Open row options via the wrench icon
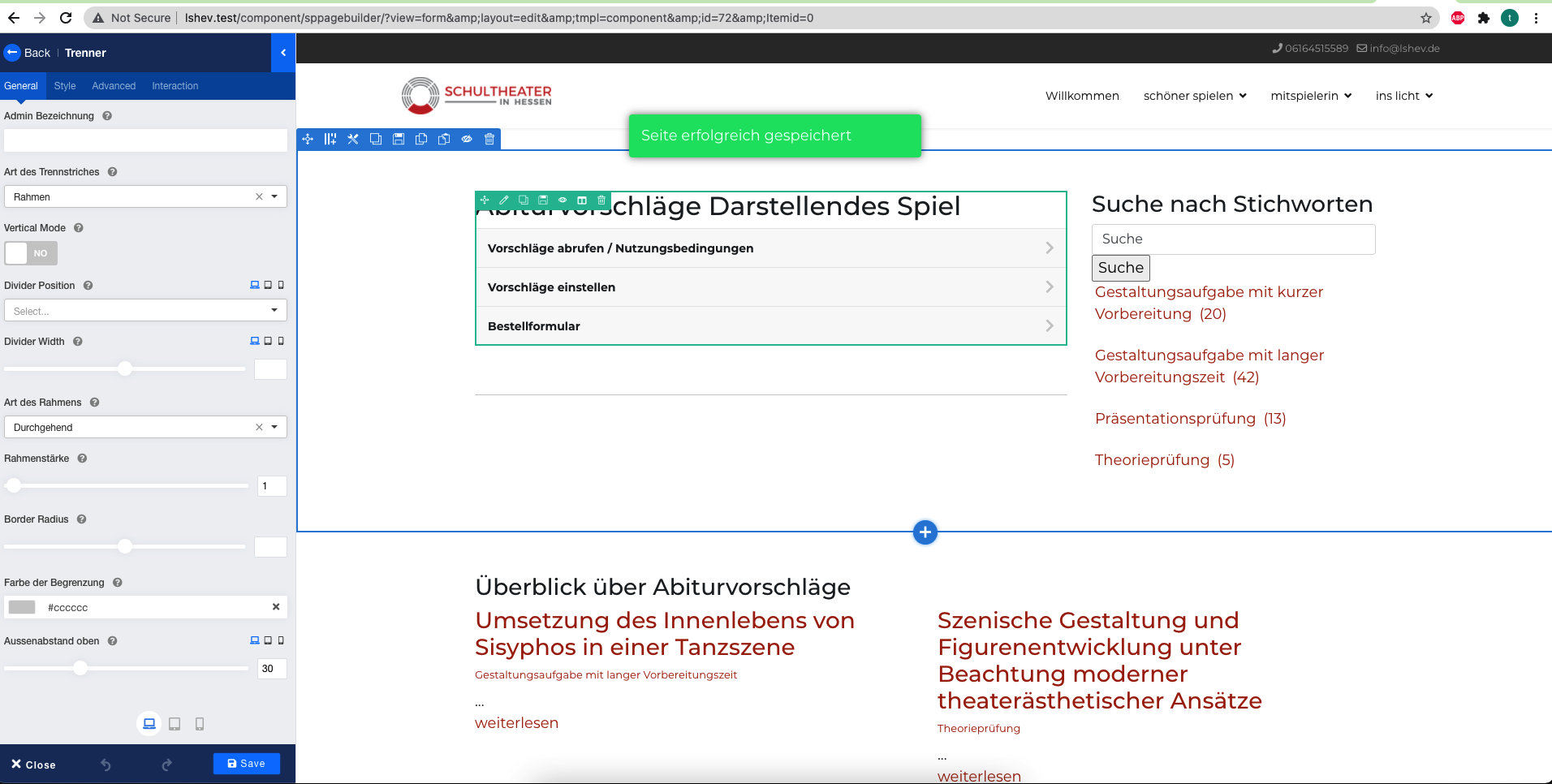Viewport: 1552px width, 784px height. [x=353, y=139]
